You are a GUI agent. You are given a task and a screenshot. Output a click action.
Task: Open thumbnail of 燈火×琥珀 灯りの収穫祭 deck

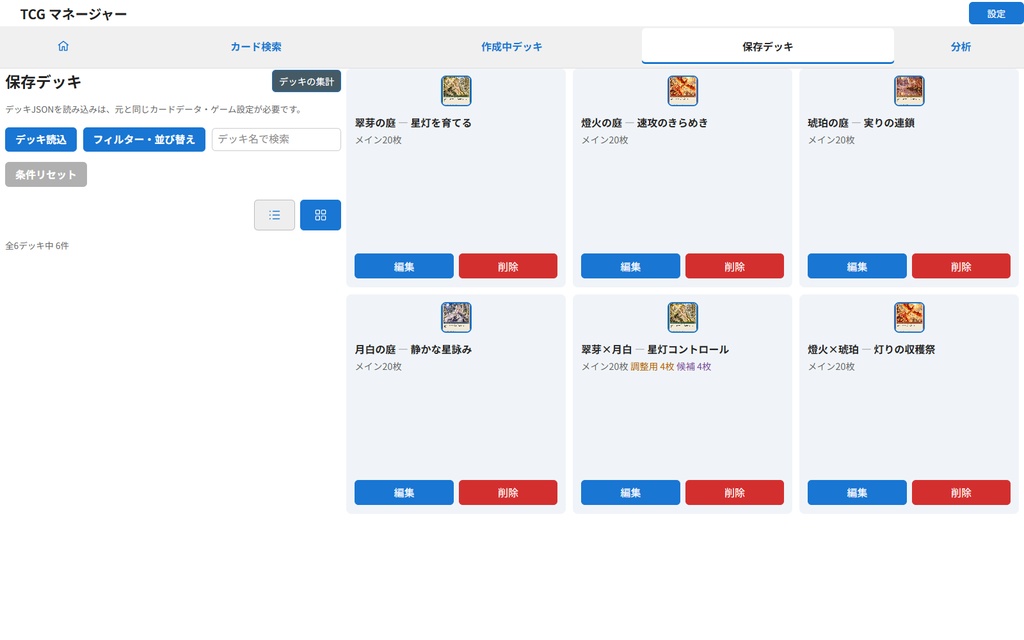909,317
